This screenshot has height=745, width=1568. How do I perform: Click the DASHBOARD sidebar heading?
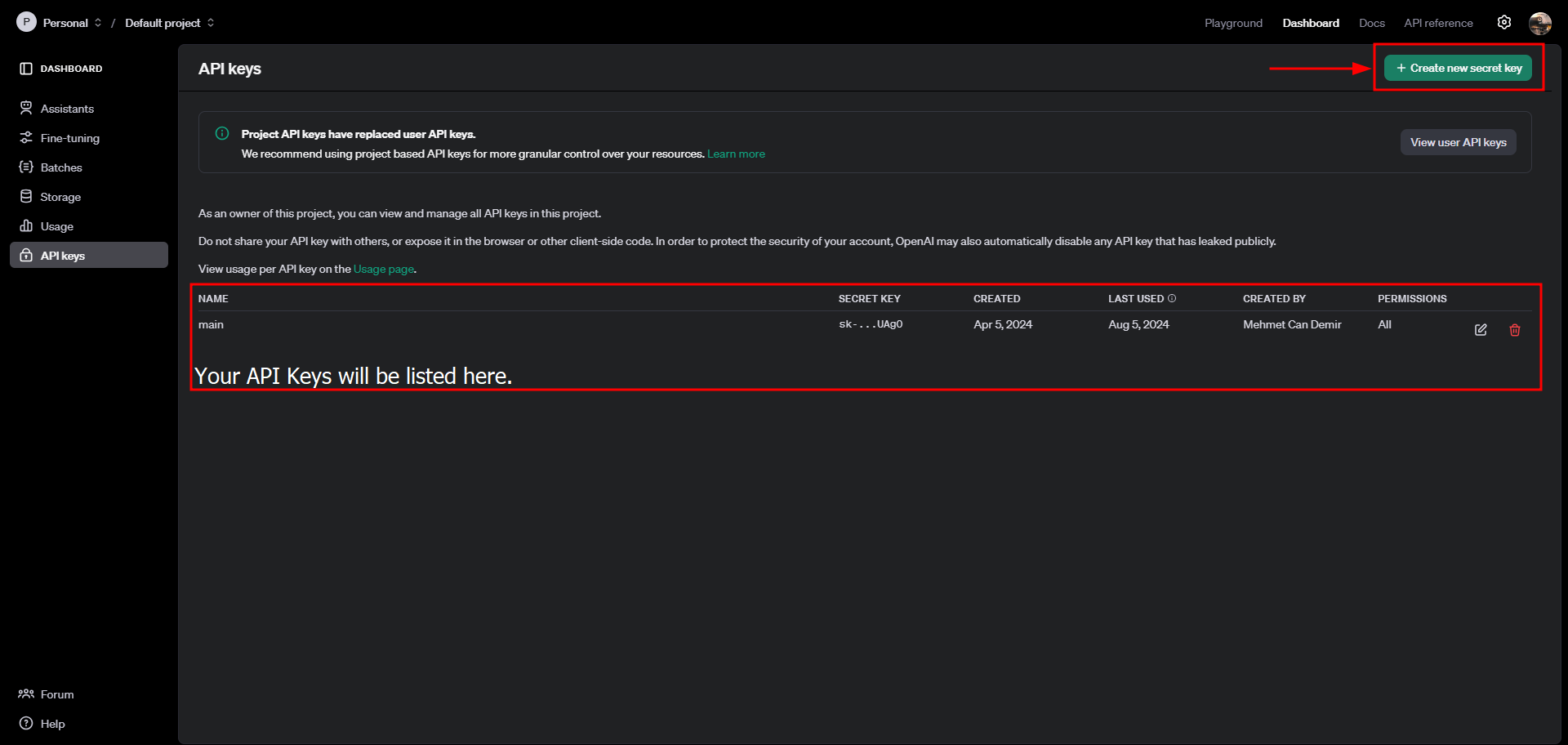coord(71,69)
